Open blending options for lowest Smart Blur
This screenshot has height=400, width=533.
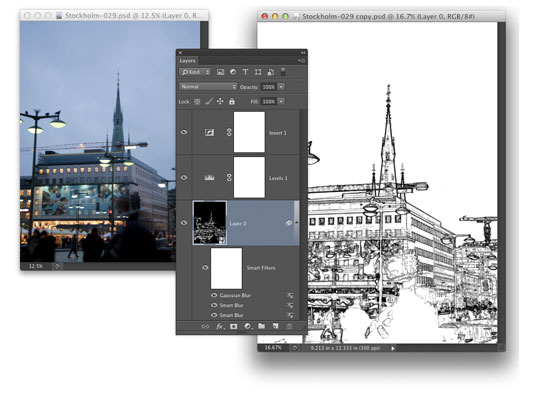290,315
